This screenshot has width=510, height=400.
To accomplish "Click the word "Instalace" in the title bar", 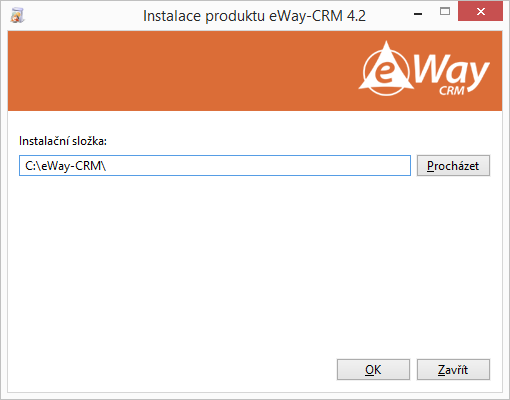I will [x=172, y=16].
